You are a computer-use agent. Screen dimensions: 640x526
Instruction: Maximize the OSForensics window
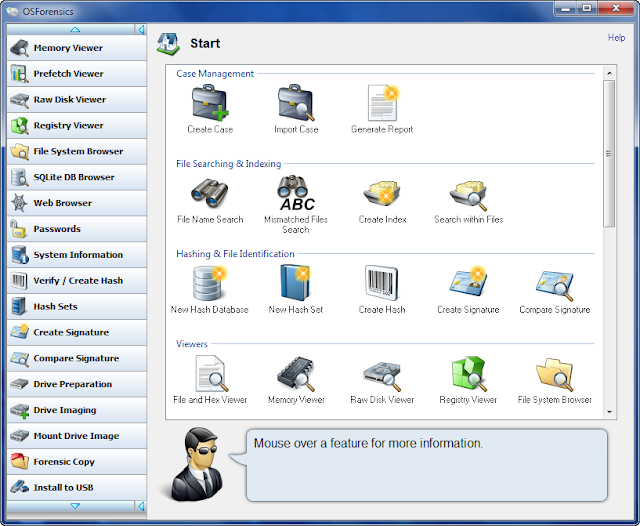587,9
